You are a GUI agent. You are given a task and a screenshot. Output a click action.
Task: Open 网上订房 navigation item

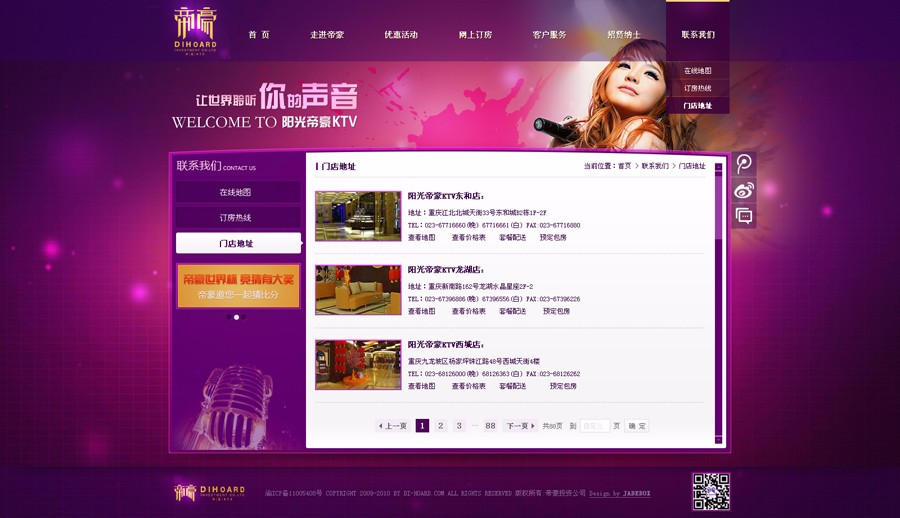pos(475,34)
